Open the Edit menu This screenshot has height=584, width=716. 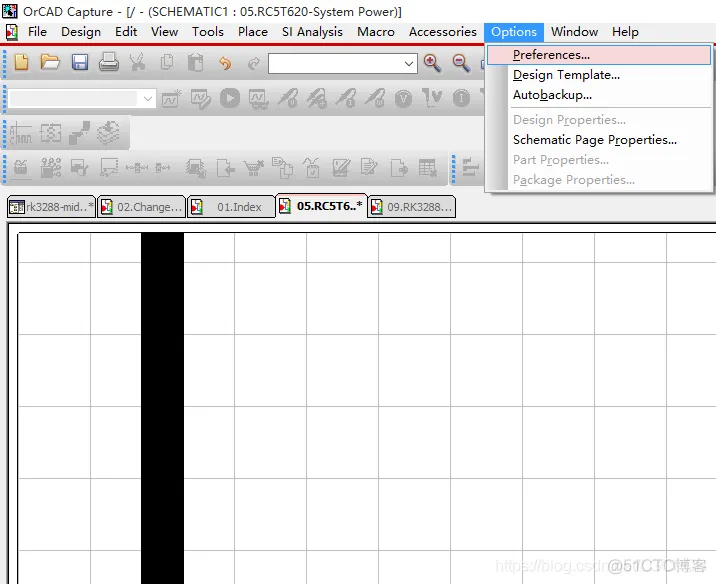(126, 32)
